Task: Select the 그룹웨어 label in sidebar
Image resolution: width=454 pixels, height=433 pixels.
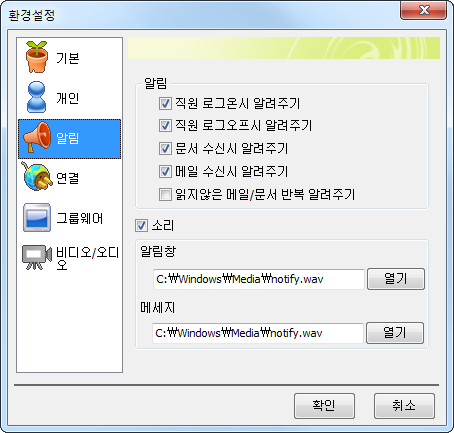Action: coord(80,218)
